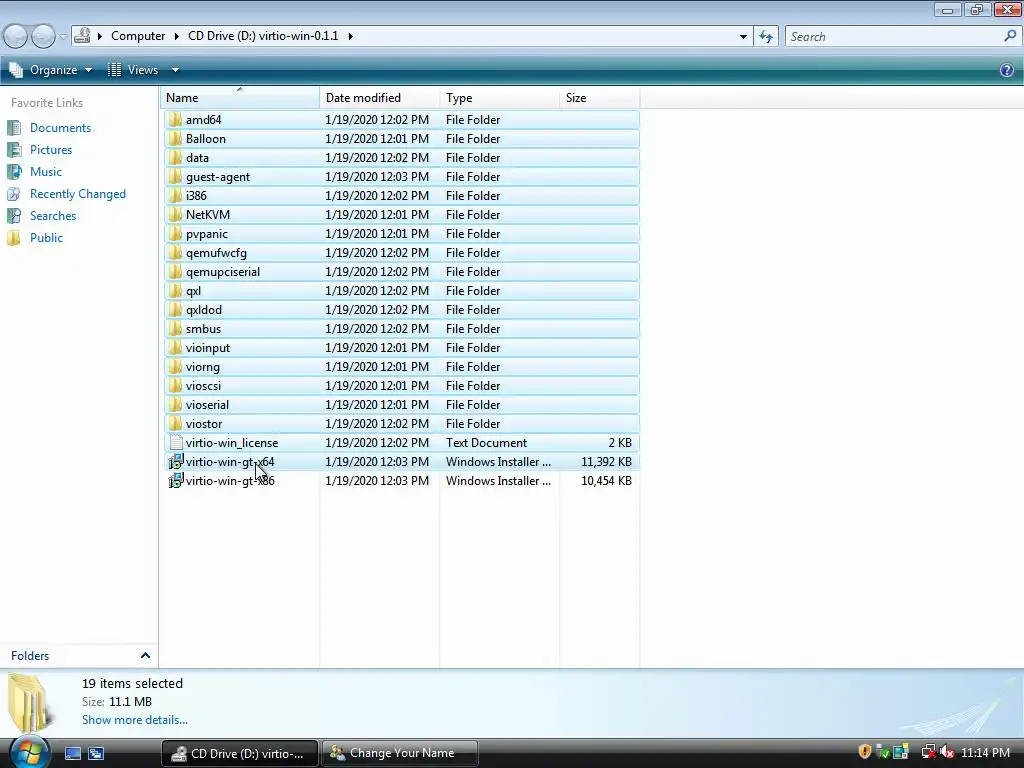The image size is (1024, 768).
Task: Open the Windows Start orb
Action: (29, 753)
